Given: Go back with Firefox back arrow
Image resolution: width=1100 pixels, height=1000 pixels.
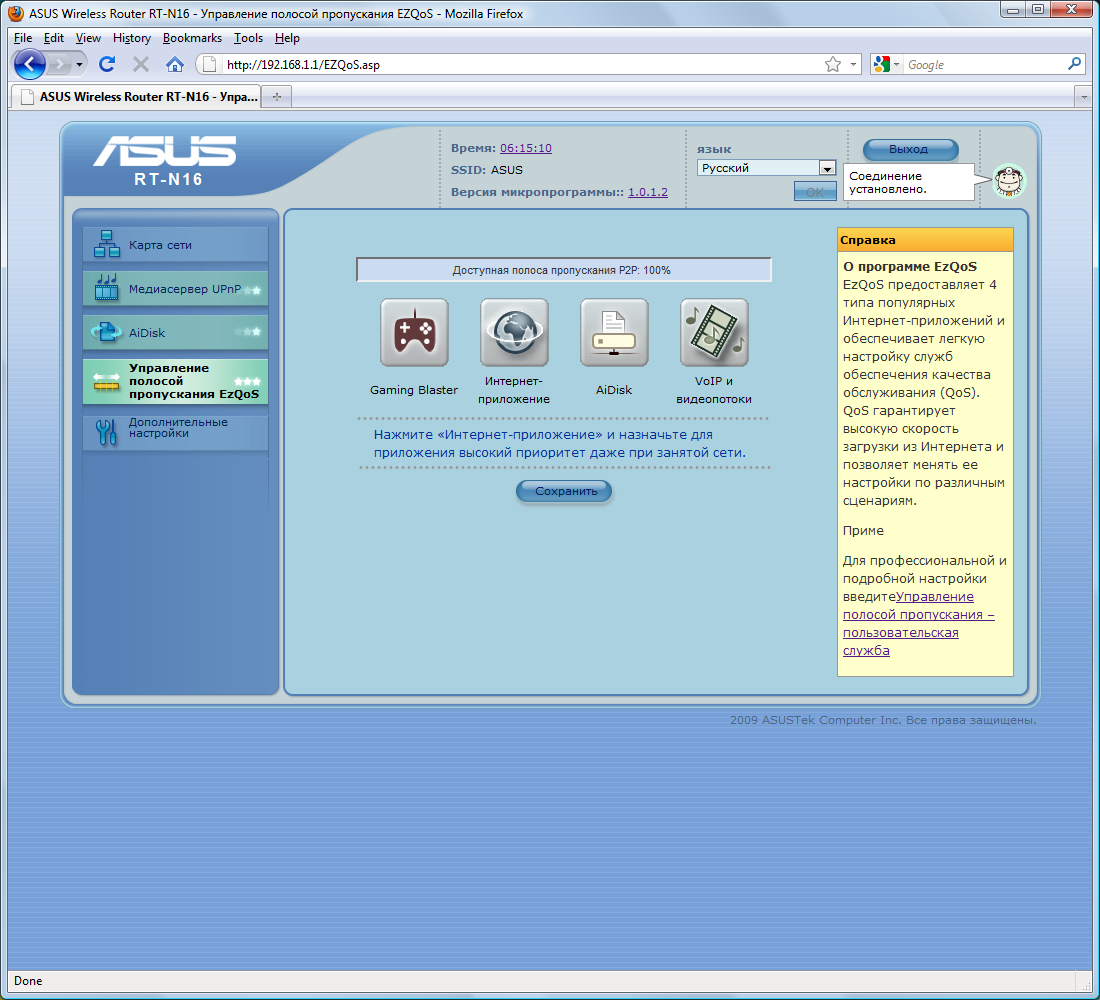Looking at the screenshot, I should [x=29, y=65].
